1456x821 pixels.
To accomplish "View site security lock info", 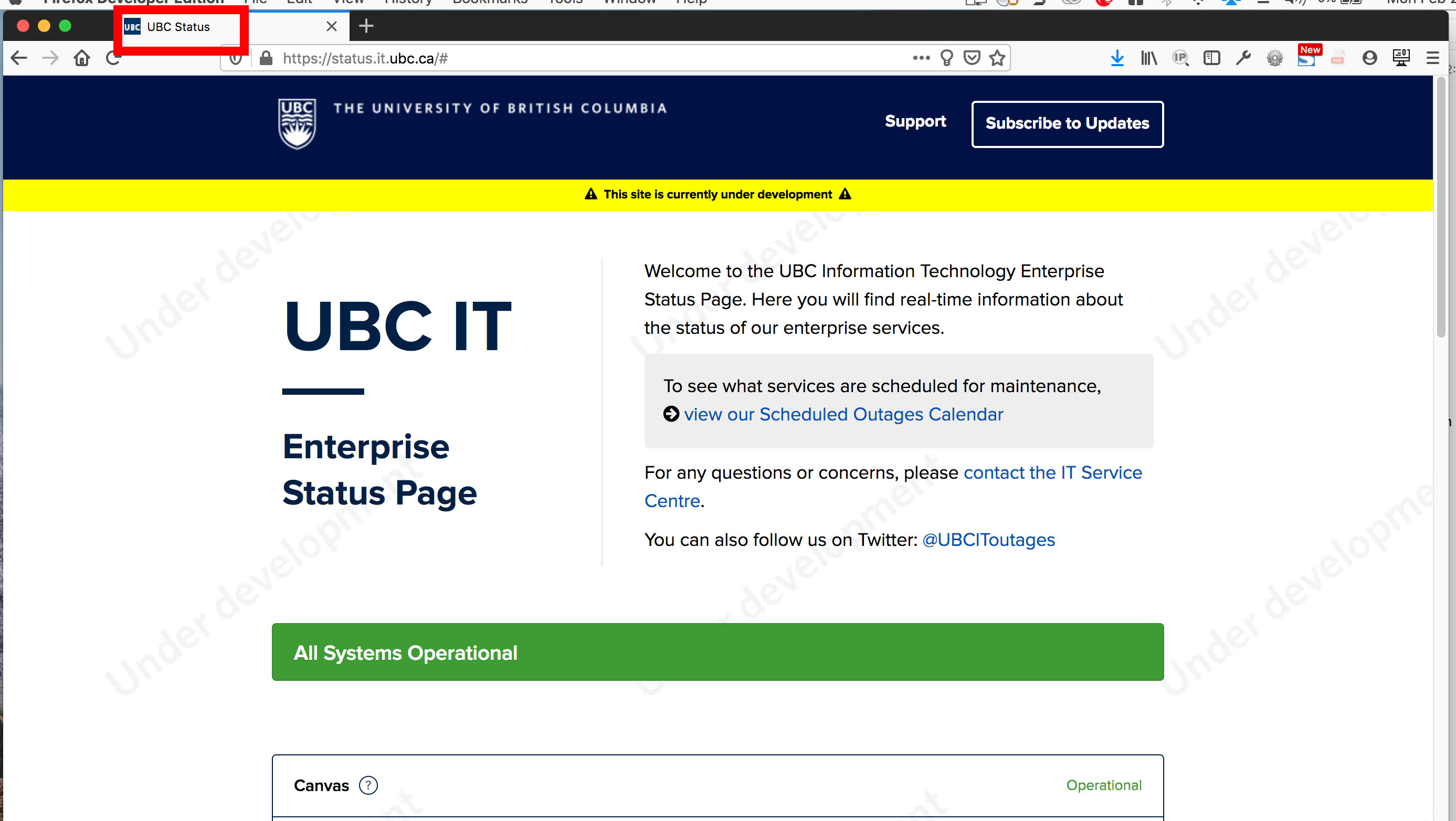I will pyautogui.click(x=266, y=58).
